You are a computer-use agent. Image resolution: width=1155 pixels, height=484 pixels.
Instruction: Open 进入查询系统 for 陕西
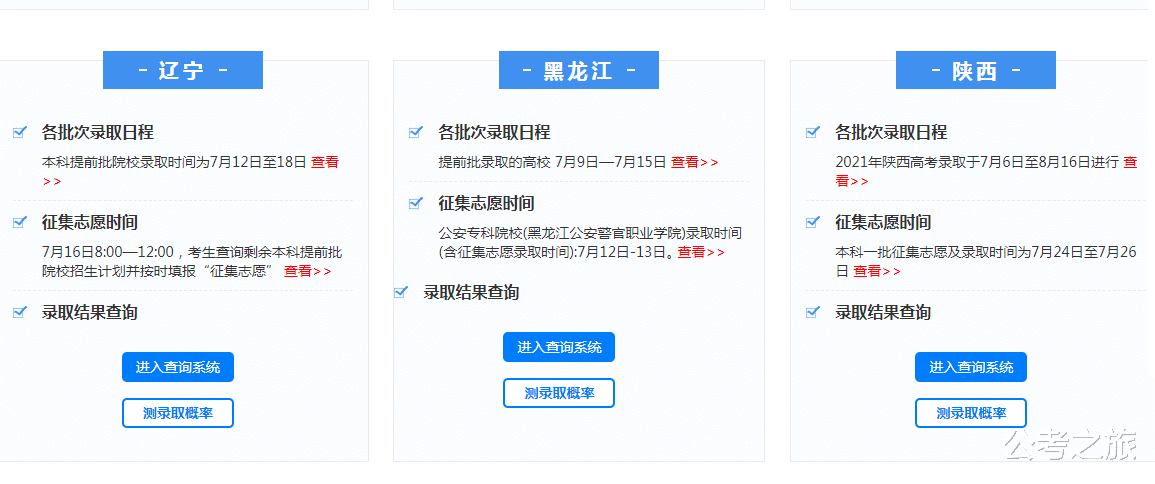tap(971, 367)
